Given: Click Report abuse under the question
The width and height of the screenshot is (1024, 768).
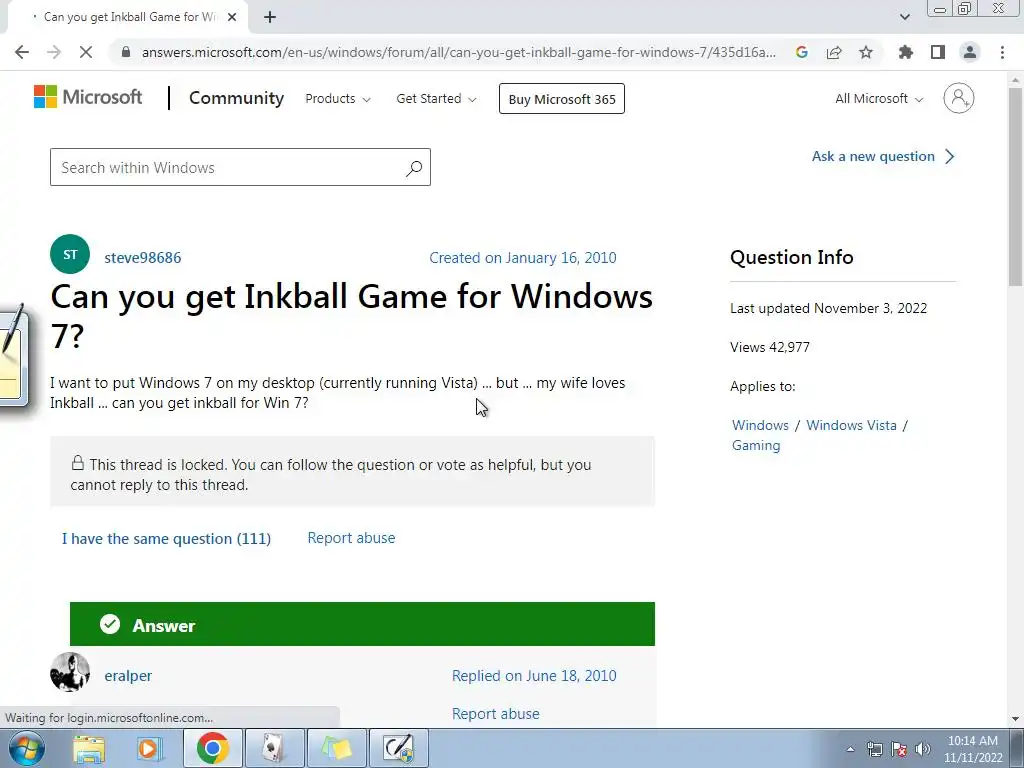Looking at the screenshot, I should (x=351, y=538).
